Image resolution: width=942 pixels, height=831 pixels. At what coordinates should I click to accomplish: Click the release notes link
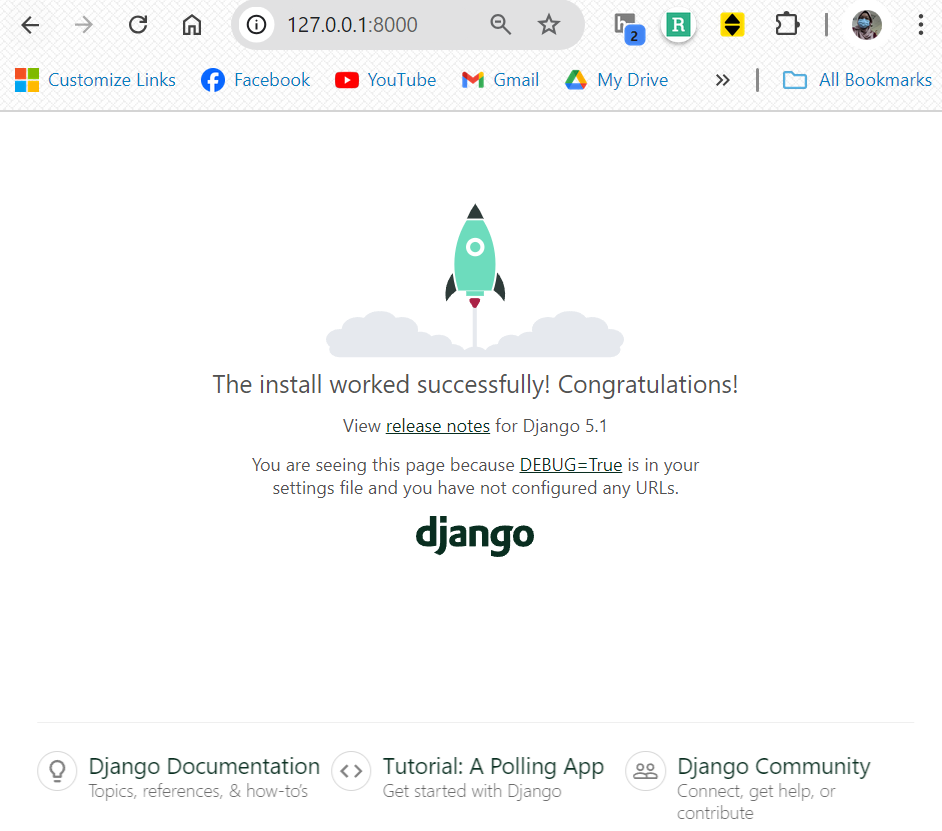438,426
